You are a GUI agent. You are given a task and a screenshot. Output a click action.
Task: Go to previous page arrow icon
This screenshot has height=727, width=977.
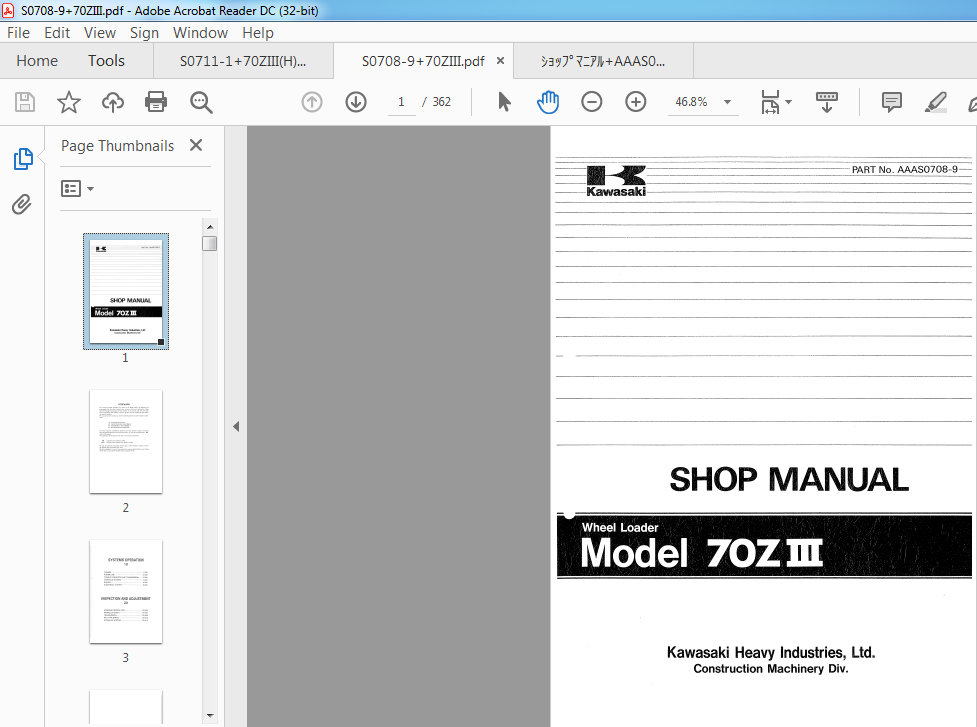312,102
